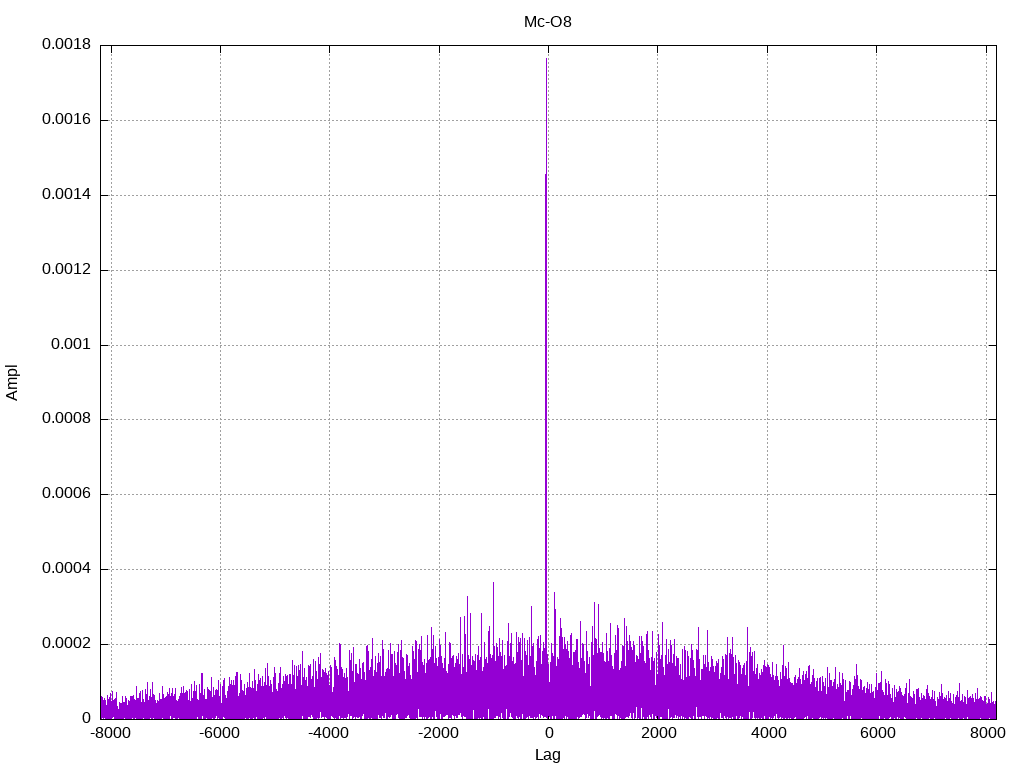Select the 4000 x-axis tick label
This screenshot has height=768, width=1024.
click(768, 733)
